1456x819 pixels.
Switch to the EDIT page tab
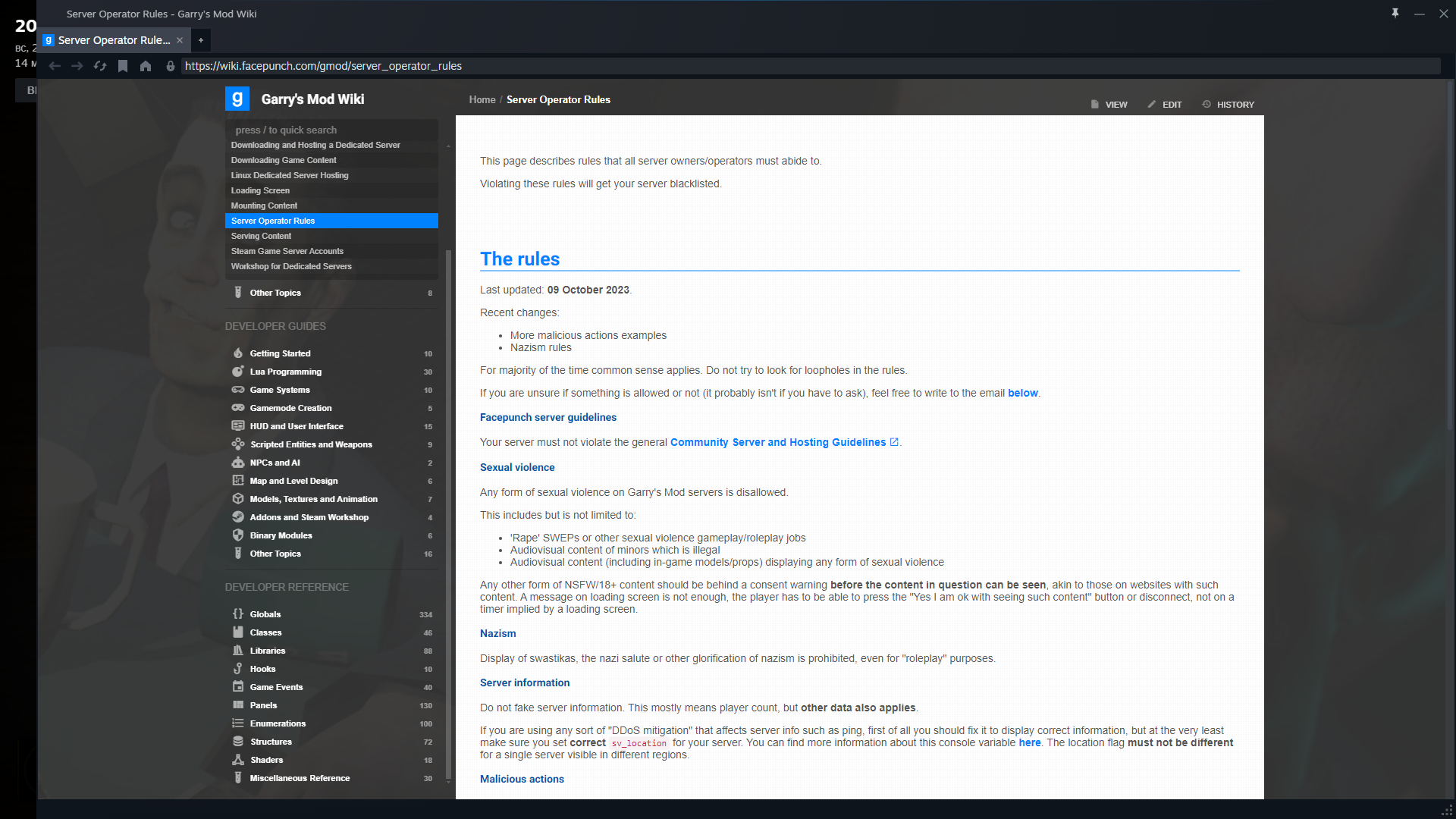pos(1165,105)
